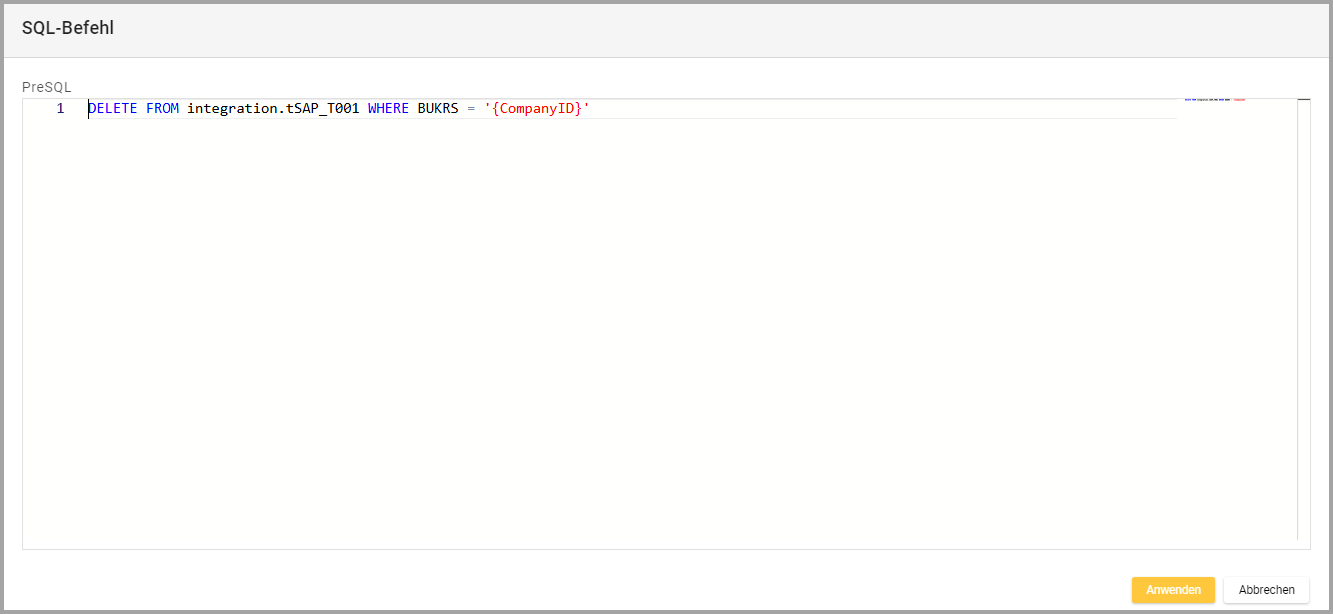
Task: Place cursor on the FROM keyword
Action: click(162, 108)
